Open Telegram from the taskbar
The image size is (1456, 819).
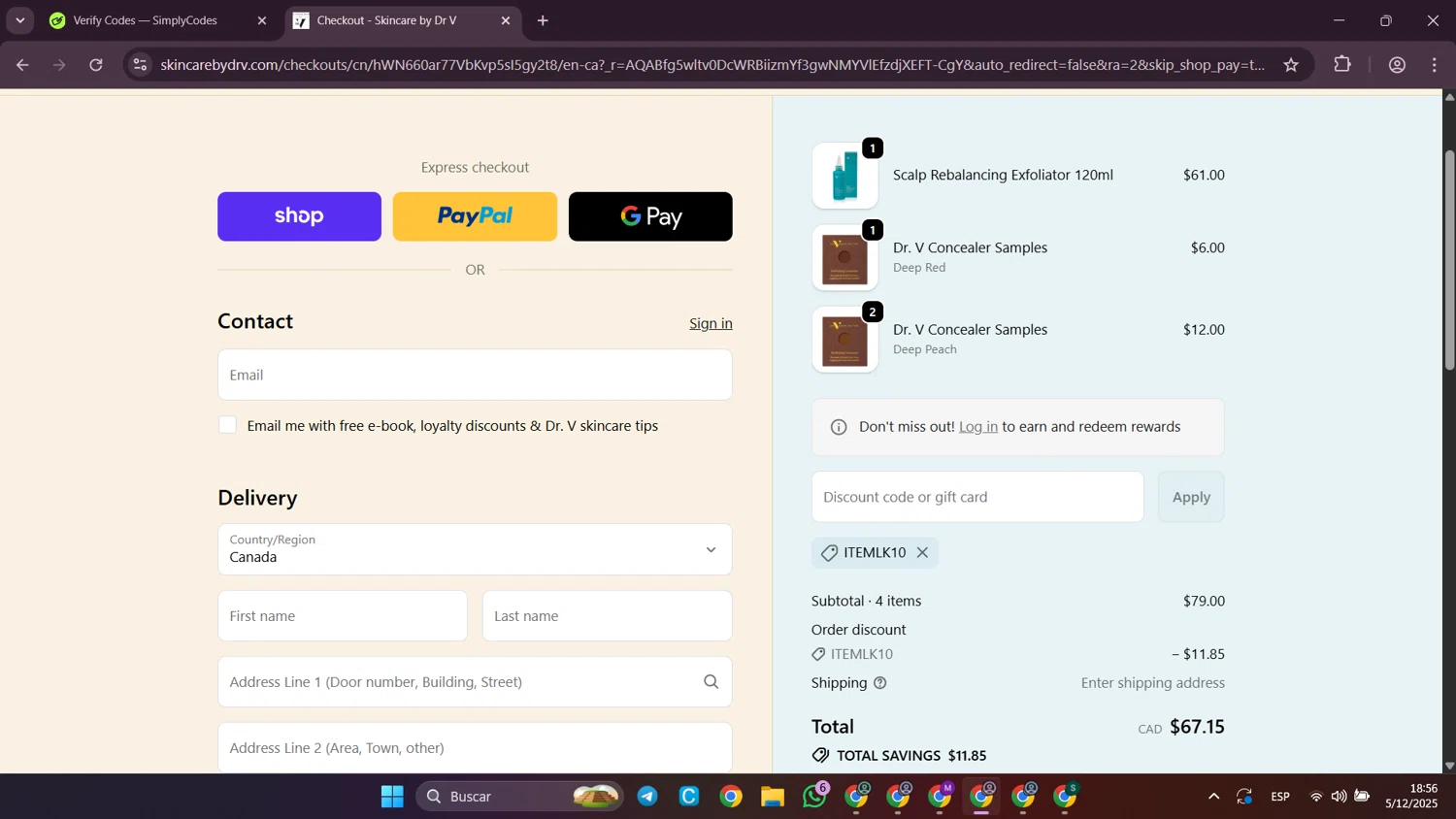[x=647, y=797]
